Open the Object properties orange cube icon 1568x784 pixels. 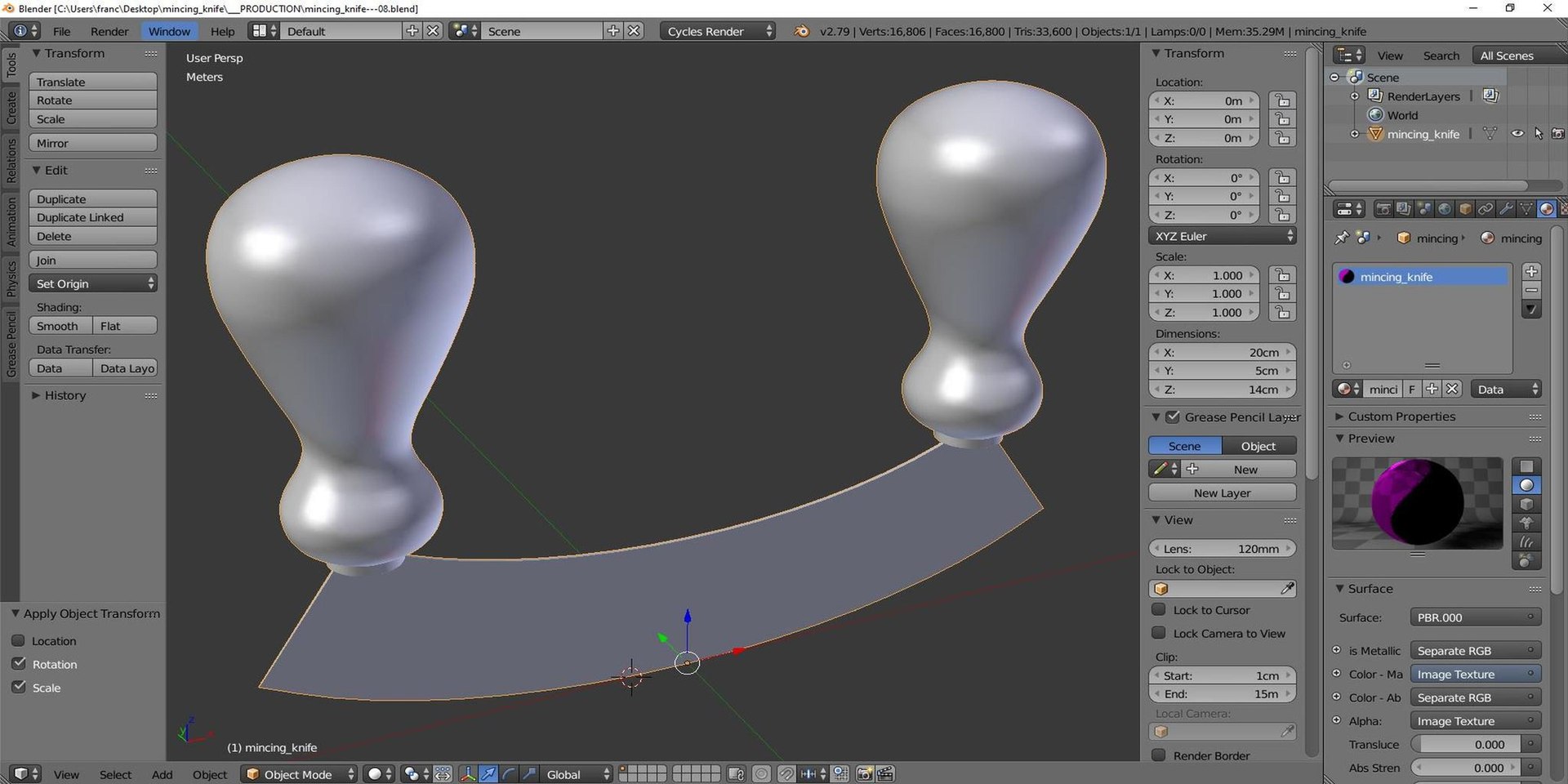coord(1465,209)
